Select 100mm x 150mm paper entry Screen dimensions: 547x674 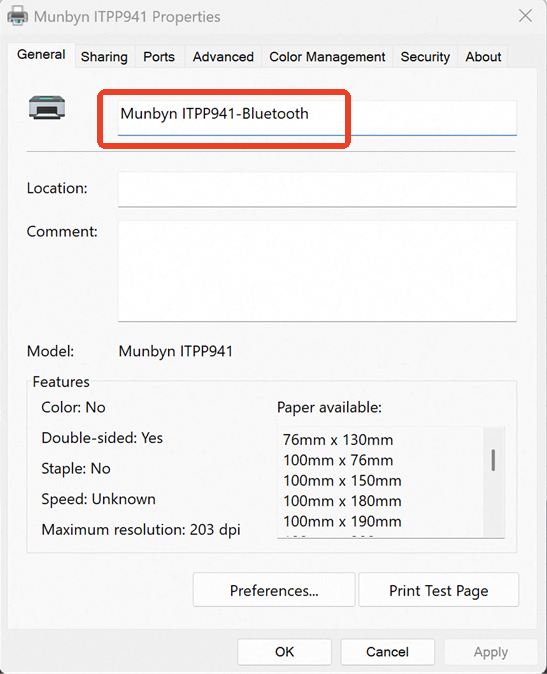coord(342,481)
